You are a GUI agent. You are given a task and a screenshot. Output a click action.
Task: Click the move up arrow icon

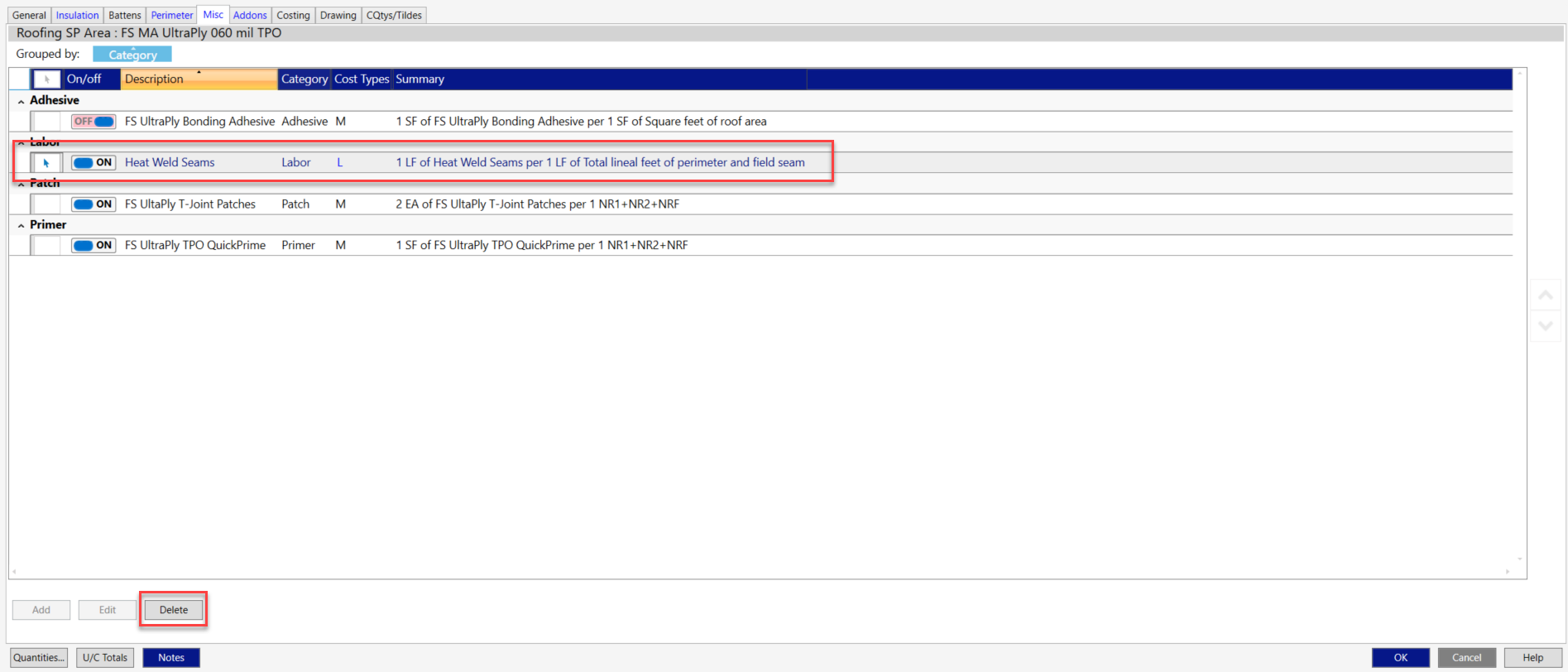pos(1545,295)
